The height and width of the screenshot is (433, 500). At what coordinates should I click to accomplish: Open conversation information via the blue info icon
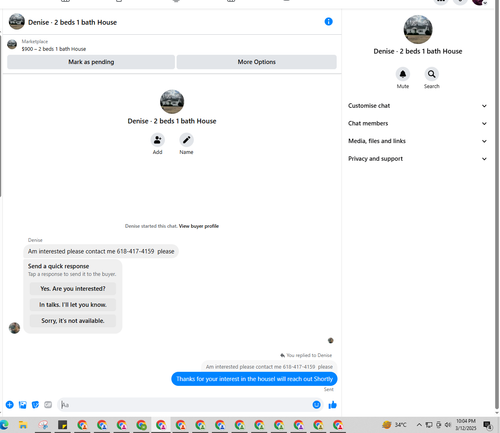328,22
